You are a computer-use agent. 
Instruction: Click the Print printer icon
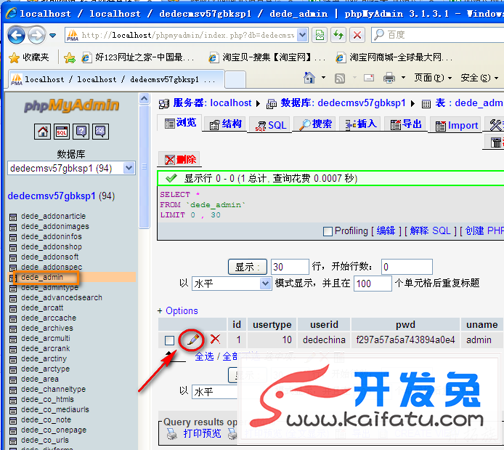[389, 78]
